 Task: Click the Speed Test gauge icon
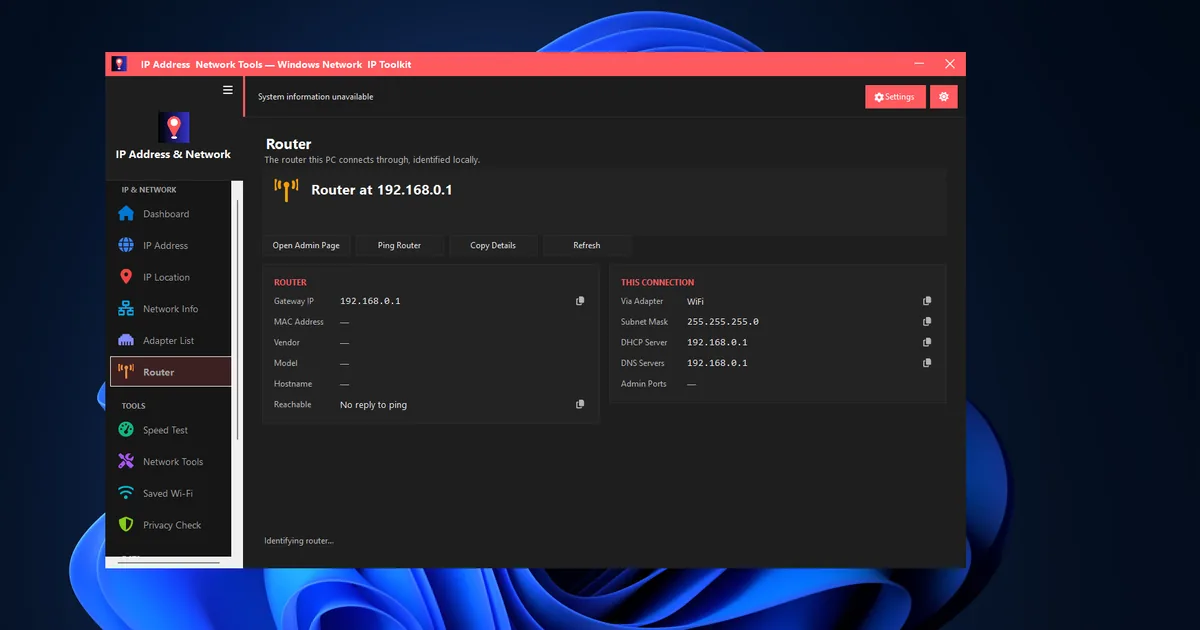(x=126, y=430)
